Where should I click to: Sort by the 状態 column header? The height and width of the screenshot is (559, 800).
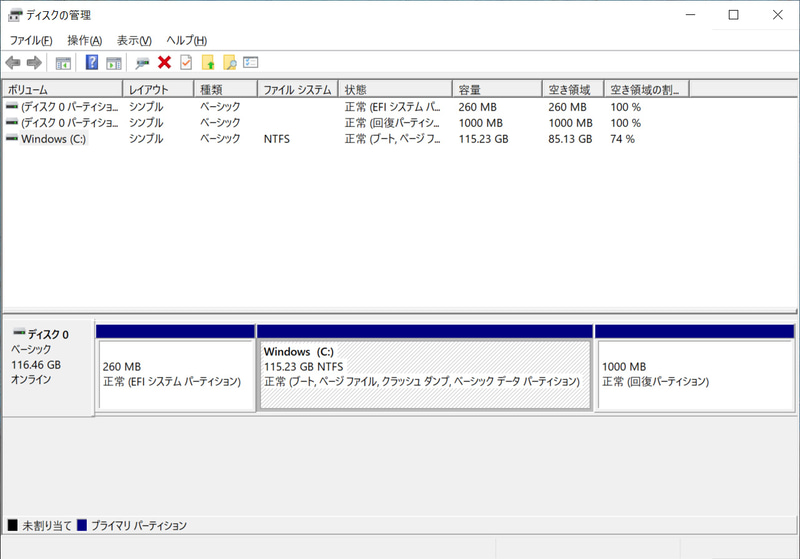pos(395,89)
